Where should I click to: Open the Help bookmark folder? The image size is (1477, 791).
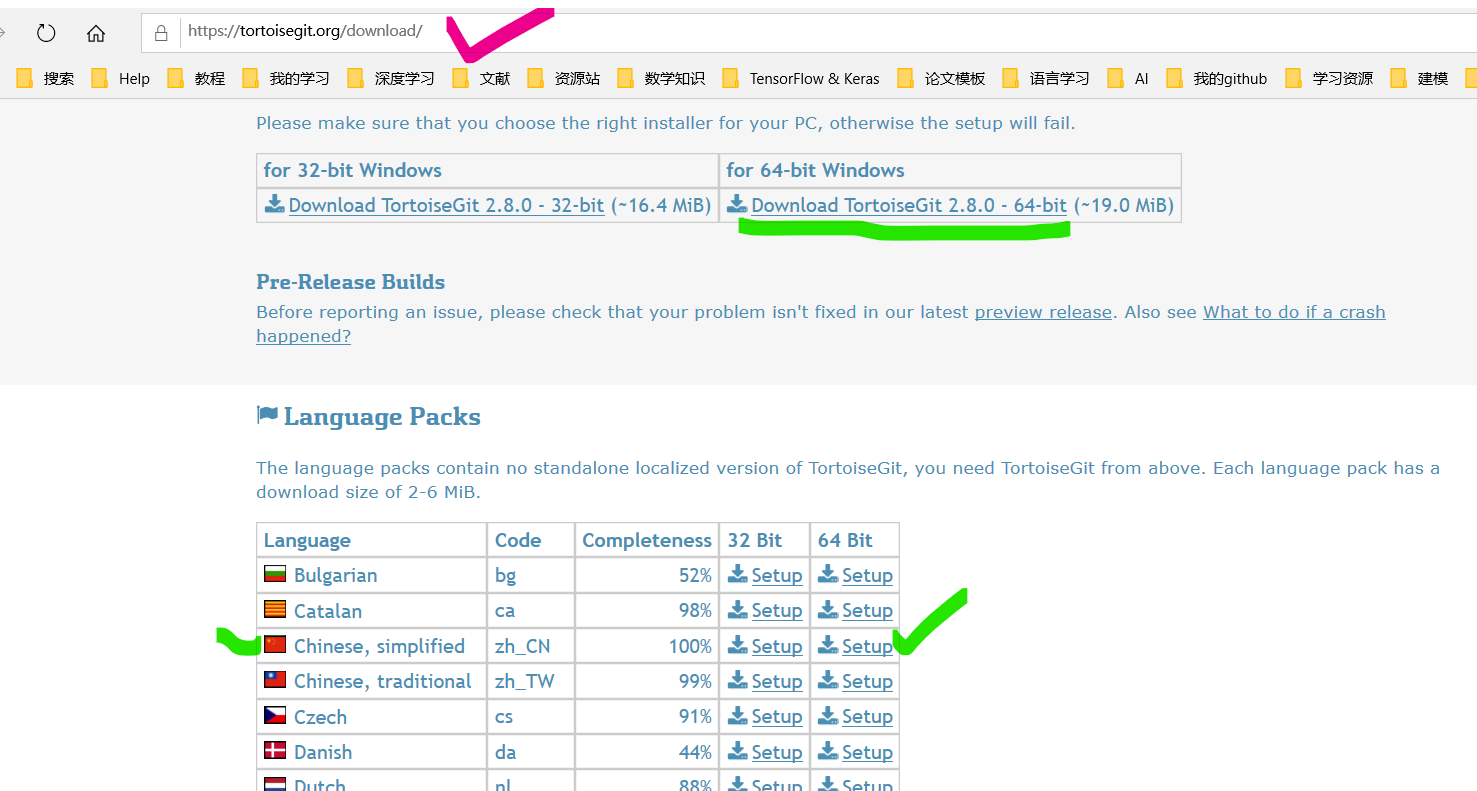[x=121, y=78]
